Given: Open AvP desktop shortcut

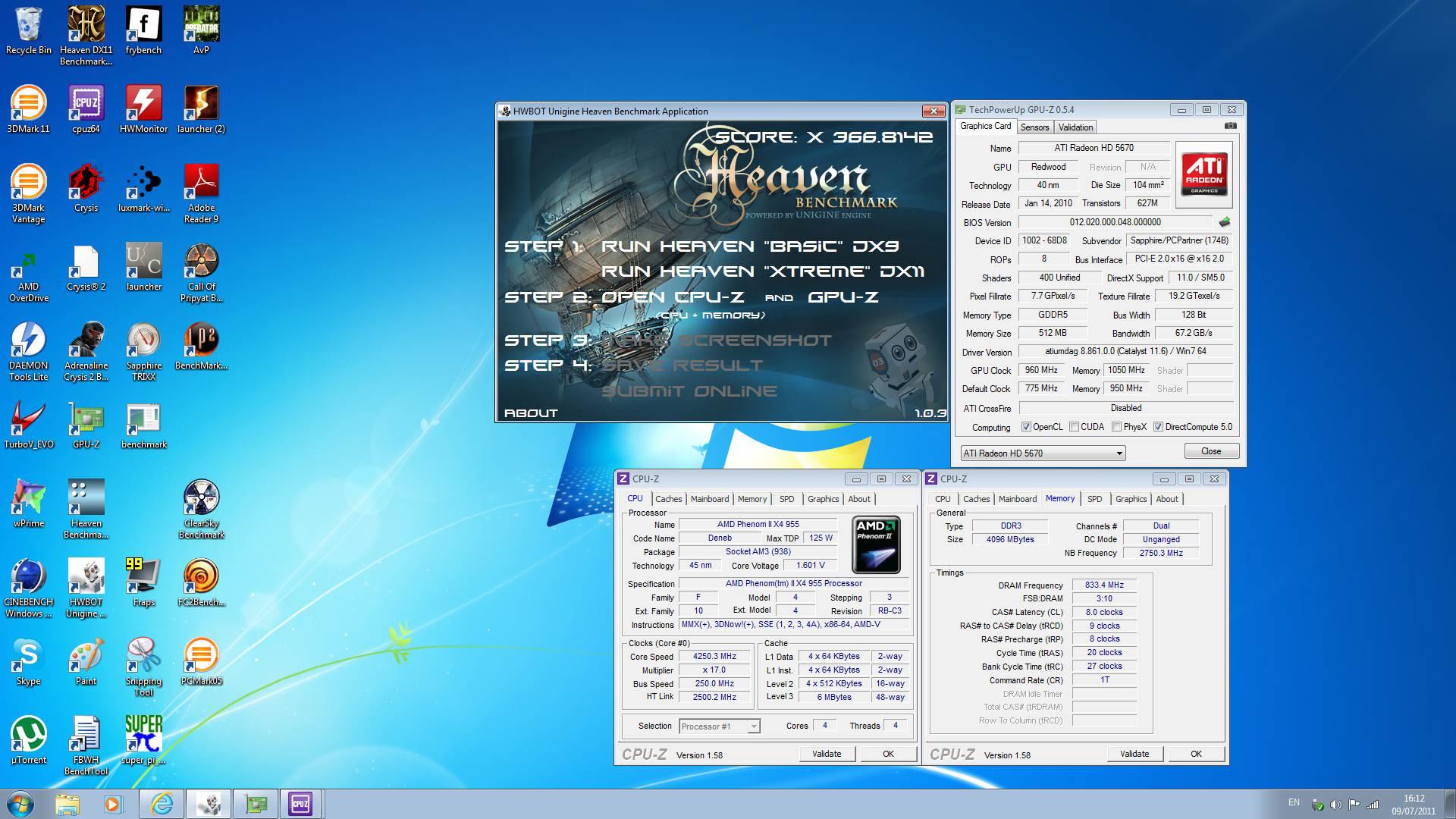Looking at the screenshot, I should click(x=201, y=30).
